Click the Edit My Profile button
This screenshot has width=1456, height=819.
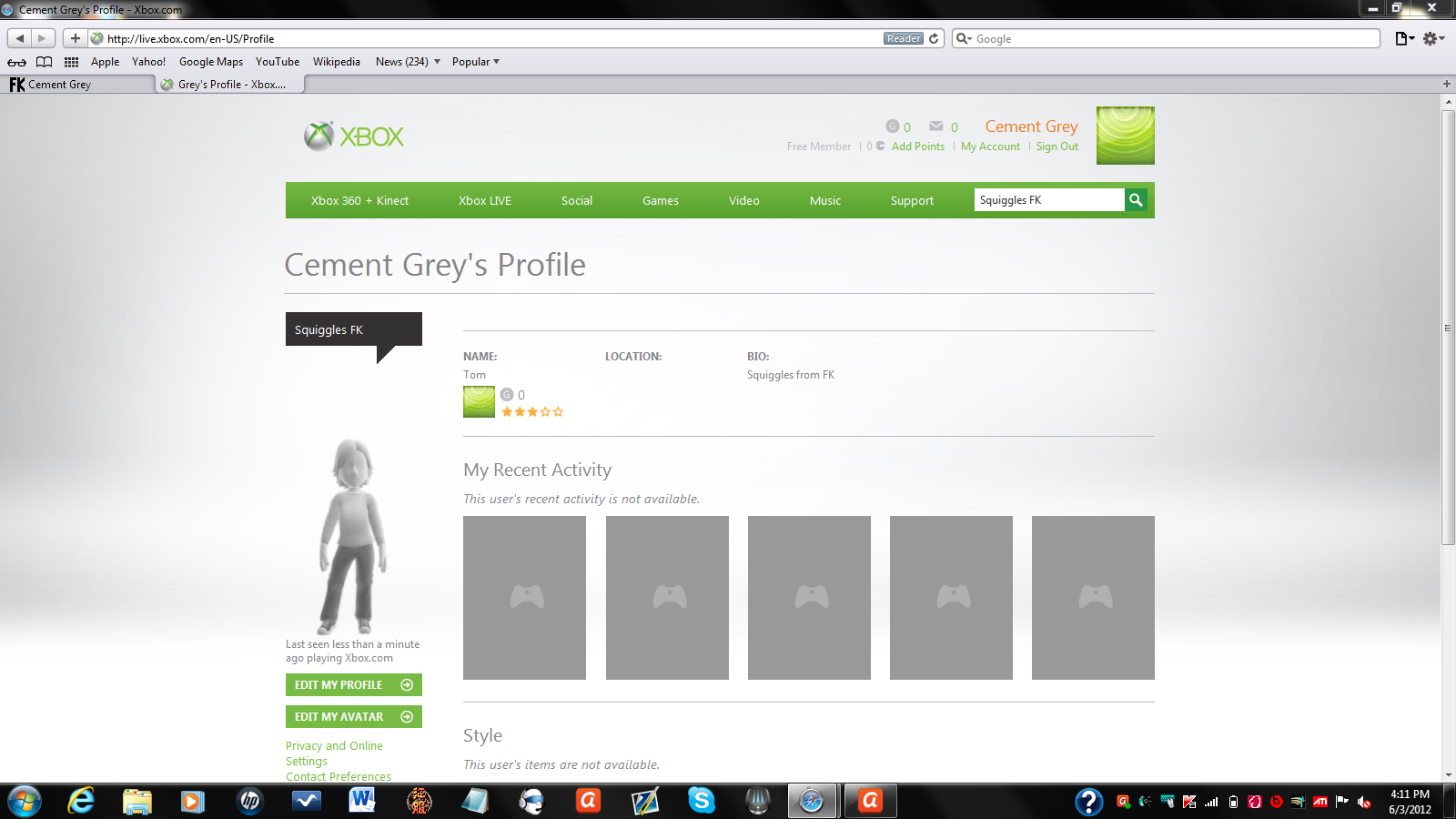(x=354, y=684)
